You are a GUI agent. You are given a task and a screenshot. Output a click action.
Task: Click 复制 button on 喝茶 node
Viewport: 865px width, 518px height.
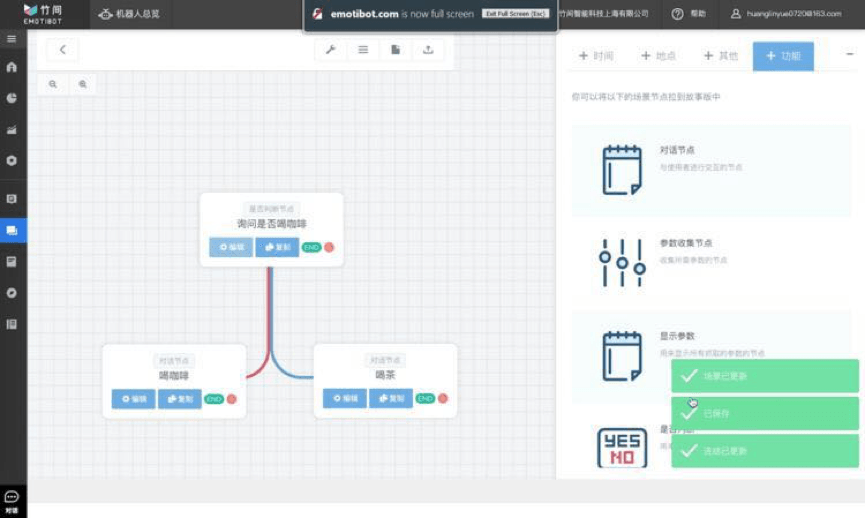tap(391, 398)
